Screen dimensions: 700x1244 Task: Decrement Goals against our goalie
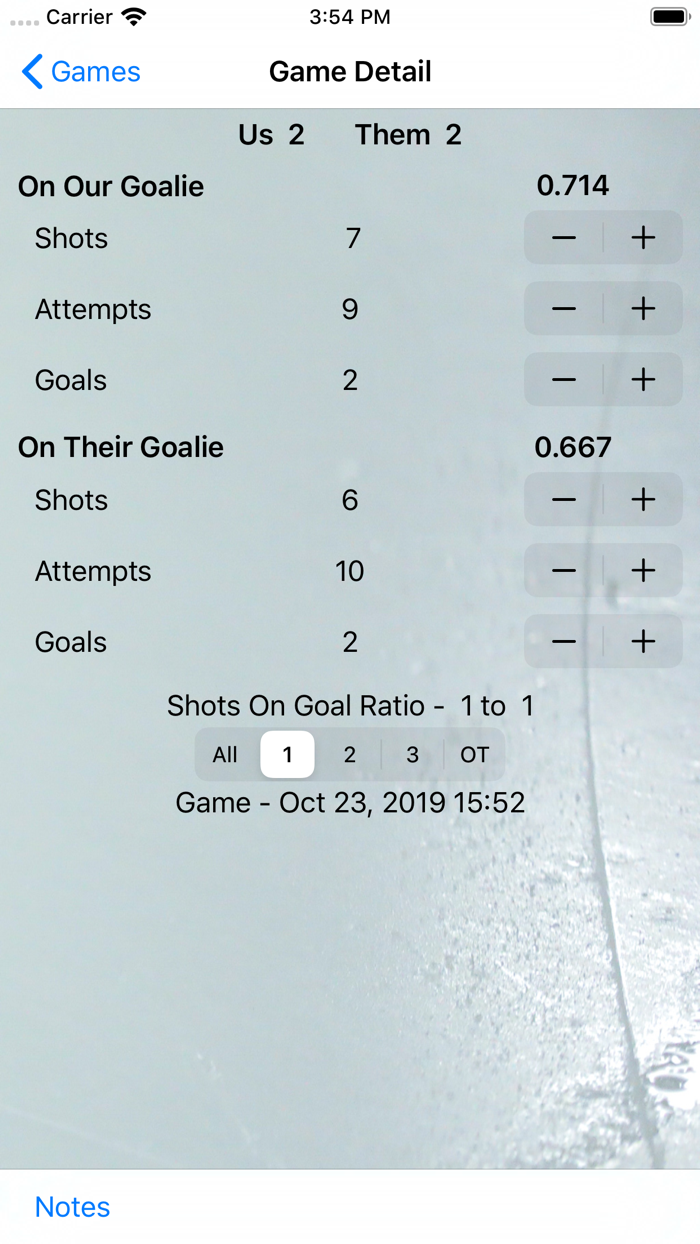(563, 380)
